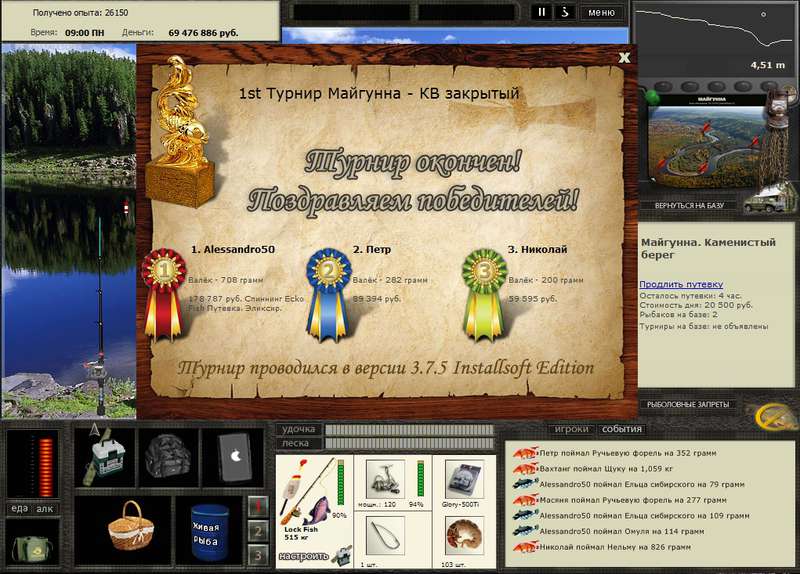
Task: Select event Ельца сибирского на 109 грамм
Action: [x=644, y=516]
